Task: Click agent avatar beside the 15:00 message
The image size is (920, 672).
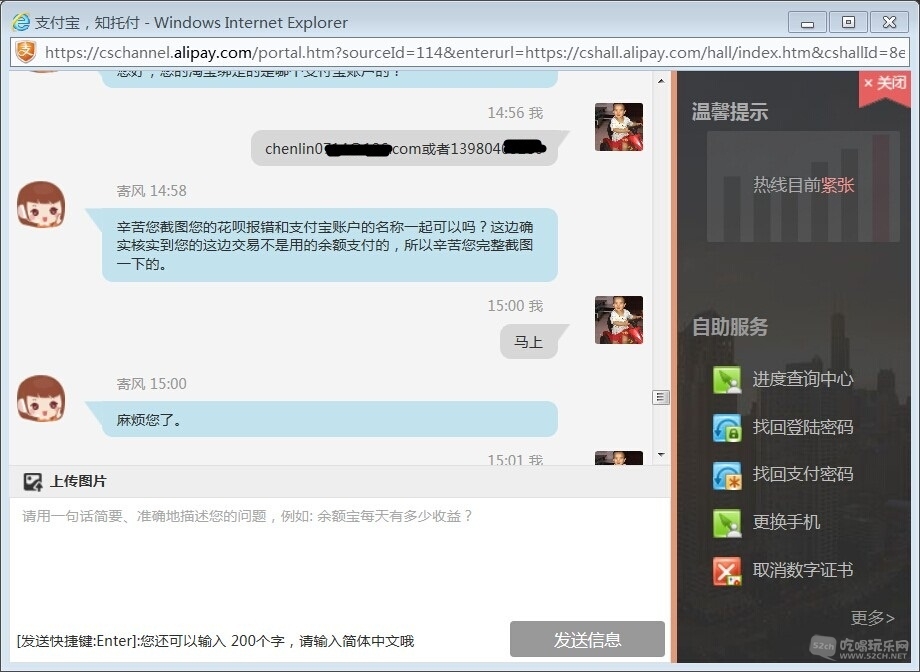Action: pos(40,399)
